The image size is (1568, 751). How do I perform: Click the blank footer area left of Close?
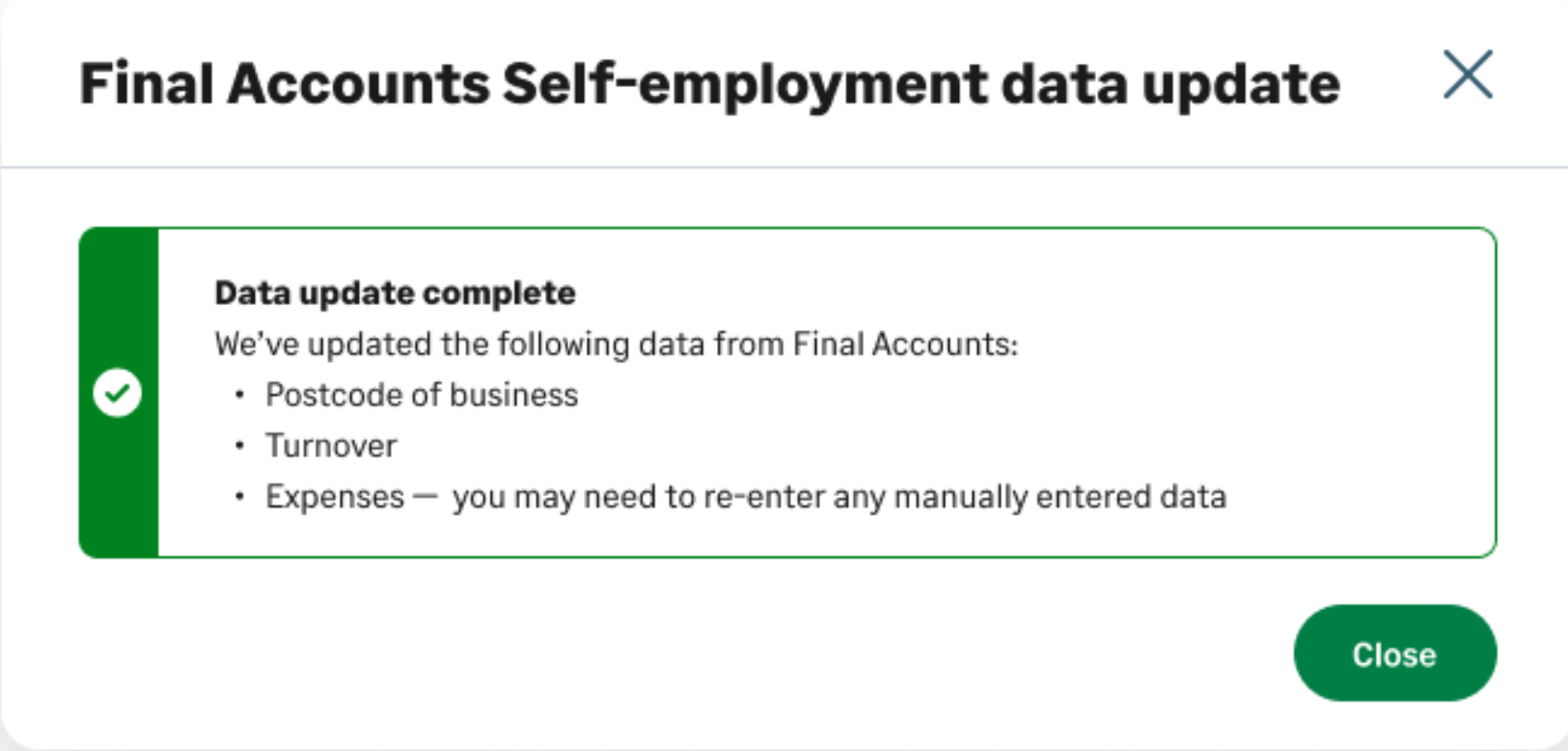[675, 654]
